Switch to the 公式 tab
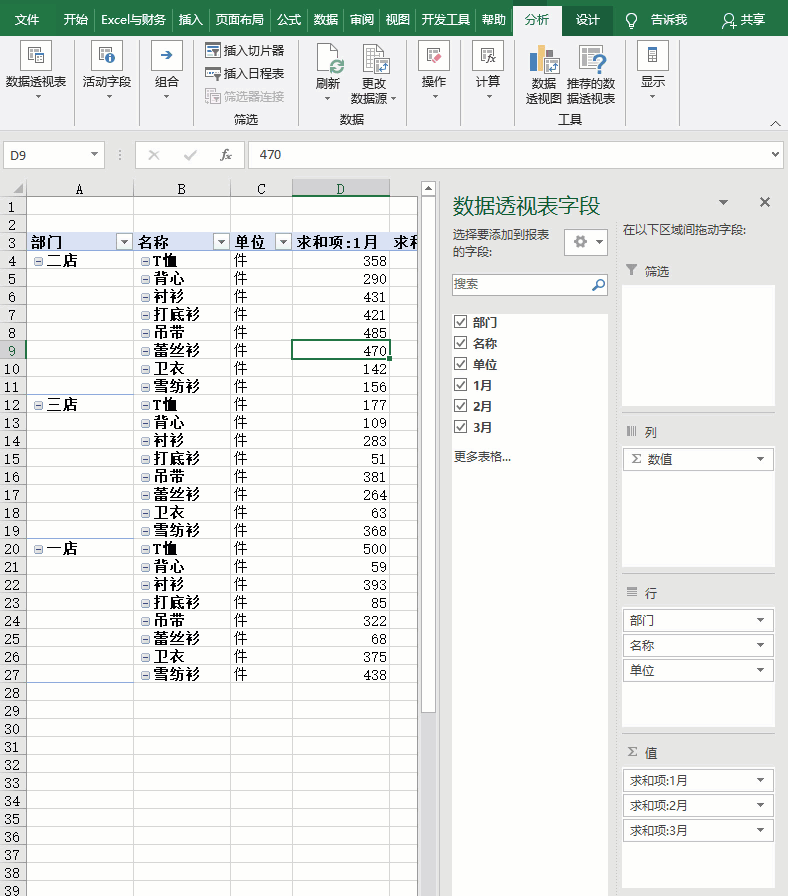The image size is (788, 896). pos(289,20)
